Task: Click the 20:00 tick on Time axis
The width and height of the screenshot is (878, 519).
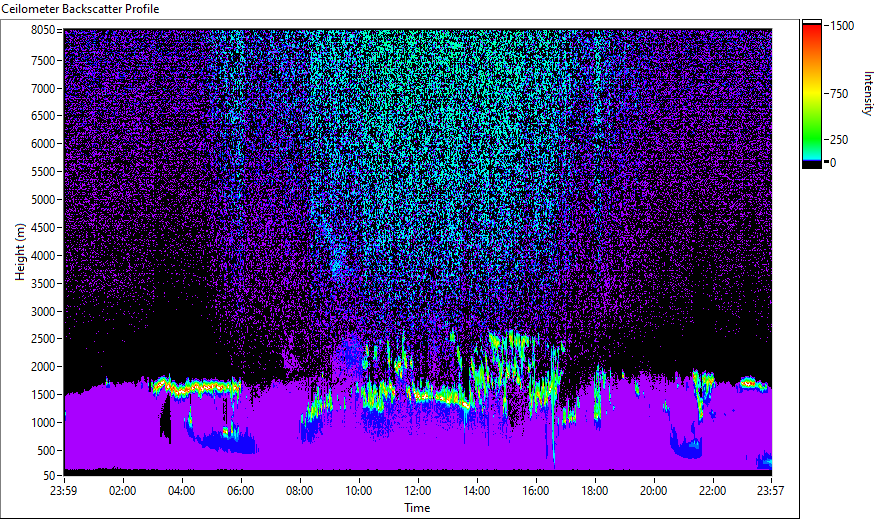Action: click(653, 491)
